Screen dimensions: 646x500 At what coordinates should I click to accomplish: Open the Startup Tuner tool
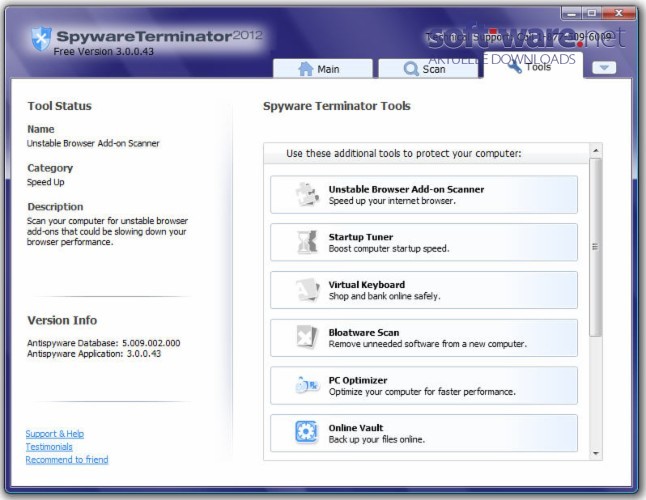click(424, 242)
